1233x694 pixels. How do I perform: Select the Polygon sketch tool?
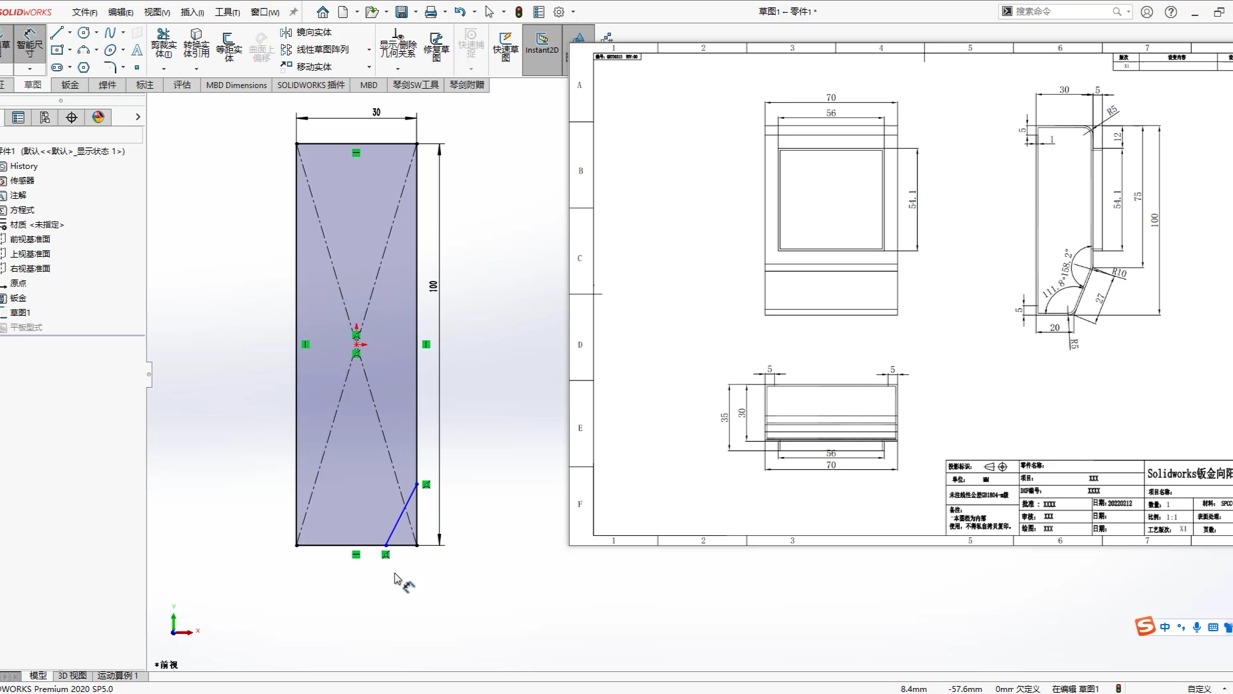coord(83,67)
